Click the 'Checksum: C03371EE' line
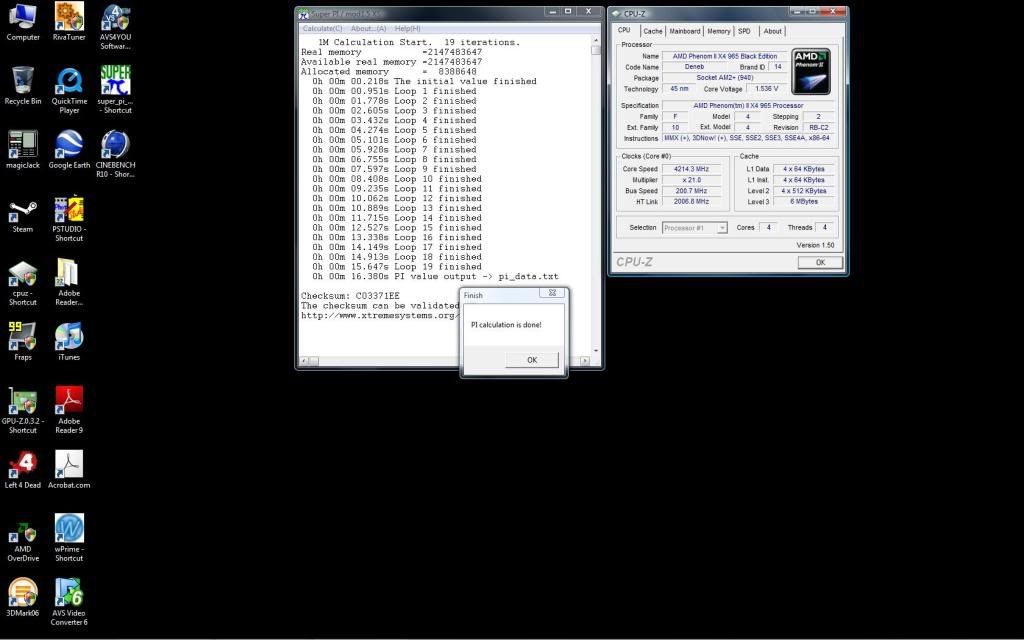 (x=350, y=296)
